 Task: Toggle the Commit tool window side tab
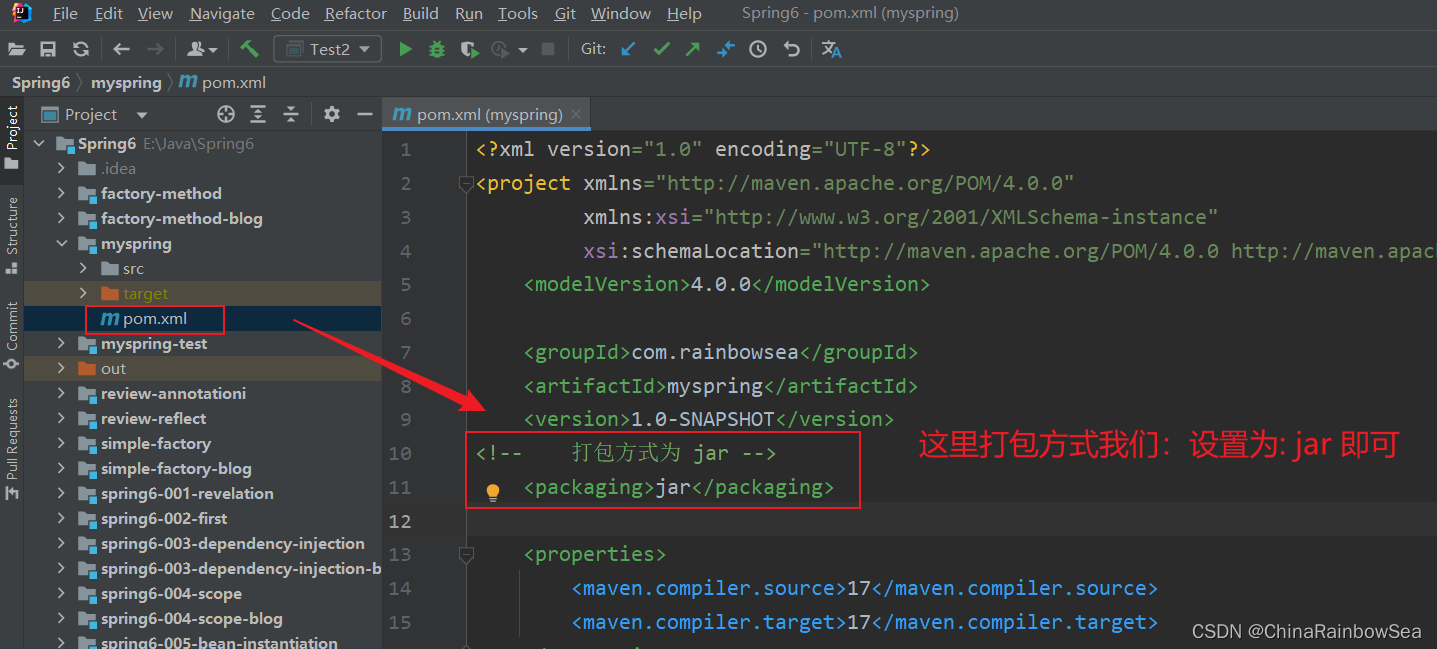(x=12, y=334)
